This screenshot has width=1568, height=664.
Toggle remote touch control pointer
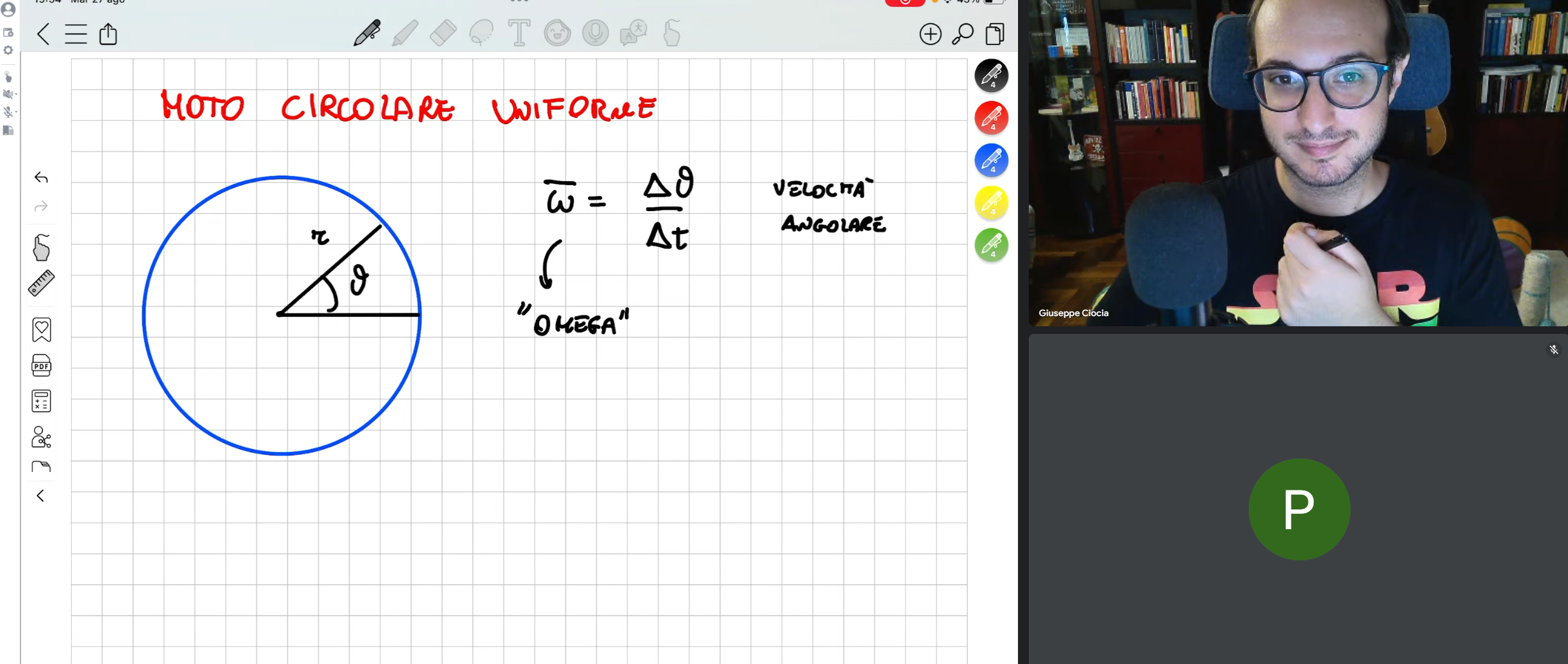click(8, 77)
